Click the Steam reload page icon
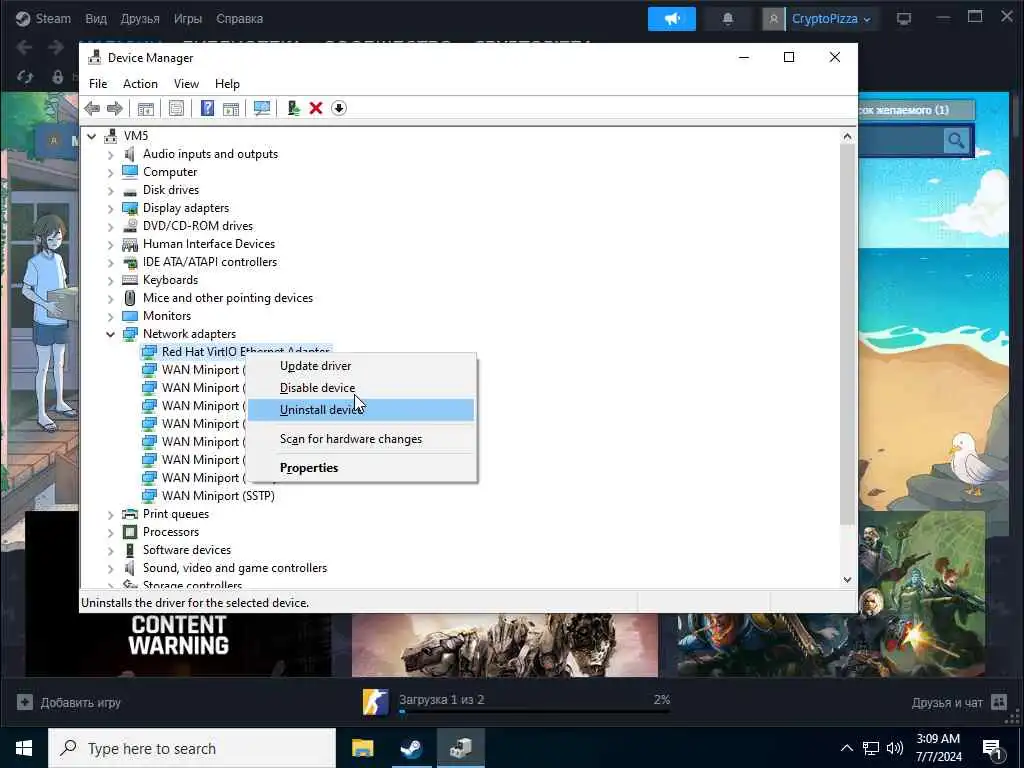This screenshot has height=768, width=1024. pyautogui.click(x=25, y=77)
